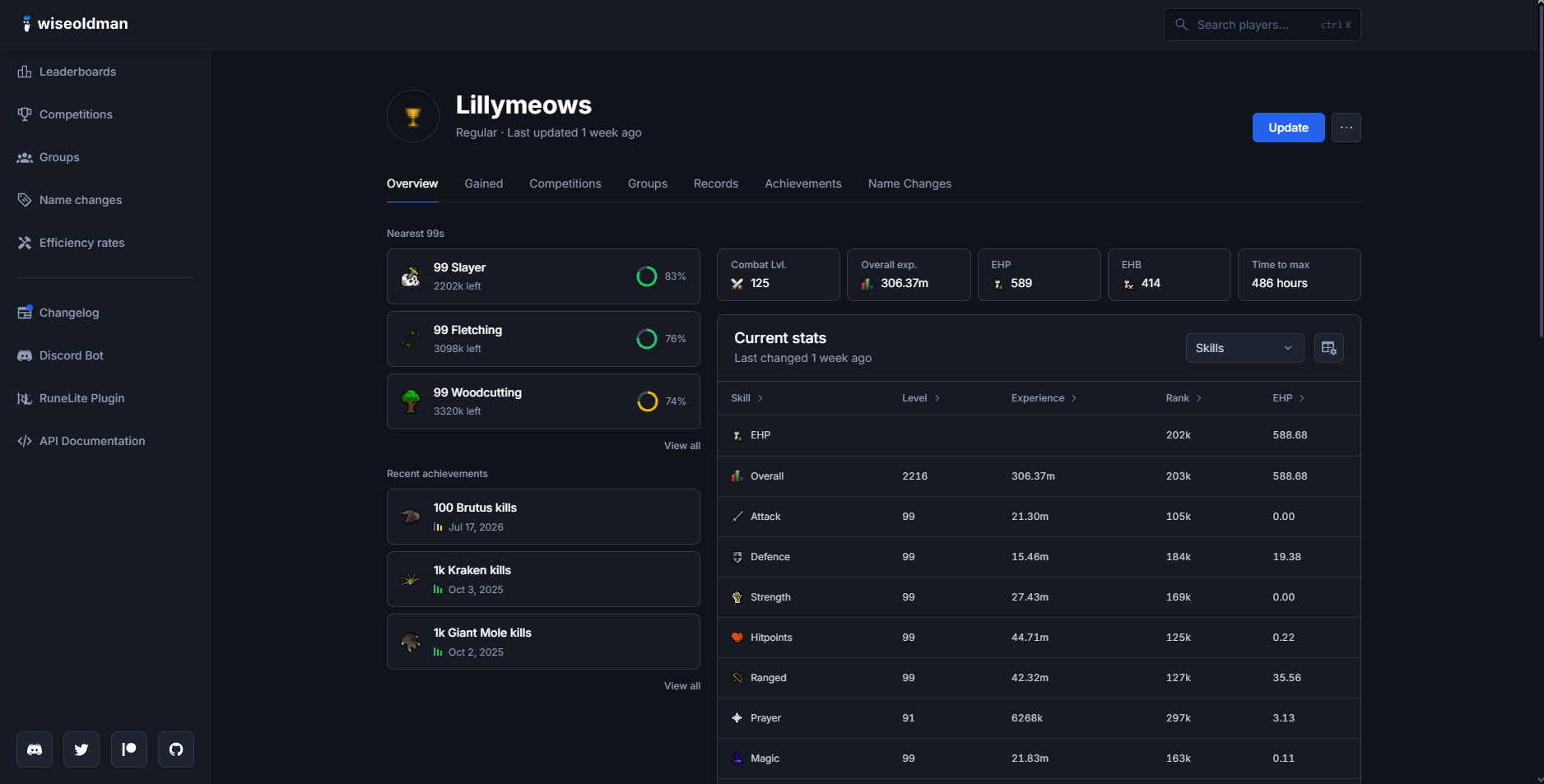Click the RuneLite Plugin icon in sidebar
The image size is (1544, 784).
click(25, 398)
